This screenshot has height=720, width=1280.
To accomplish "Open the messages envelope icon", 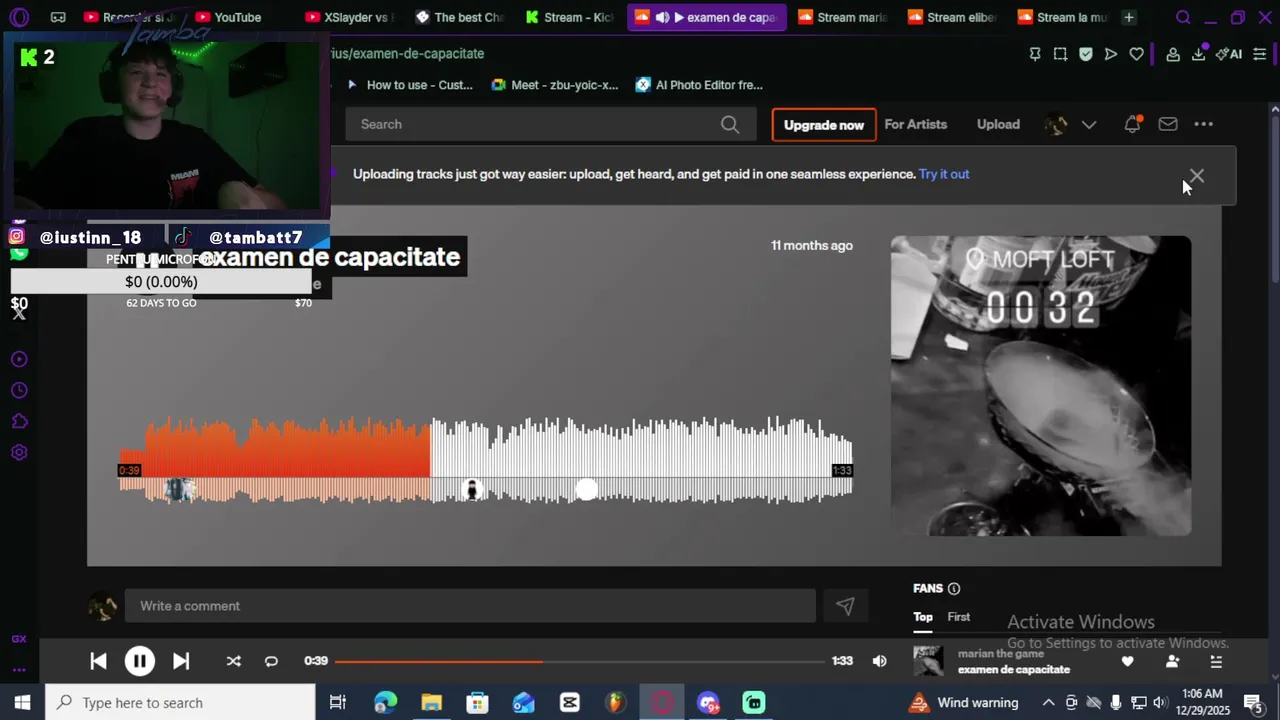I will coord(1168,124).
